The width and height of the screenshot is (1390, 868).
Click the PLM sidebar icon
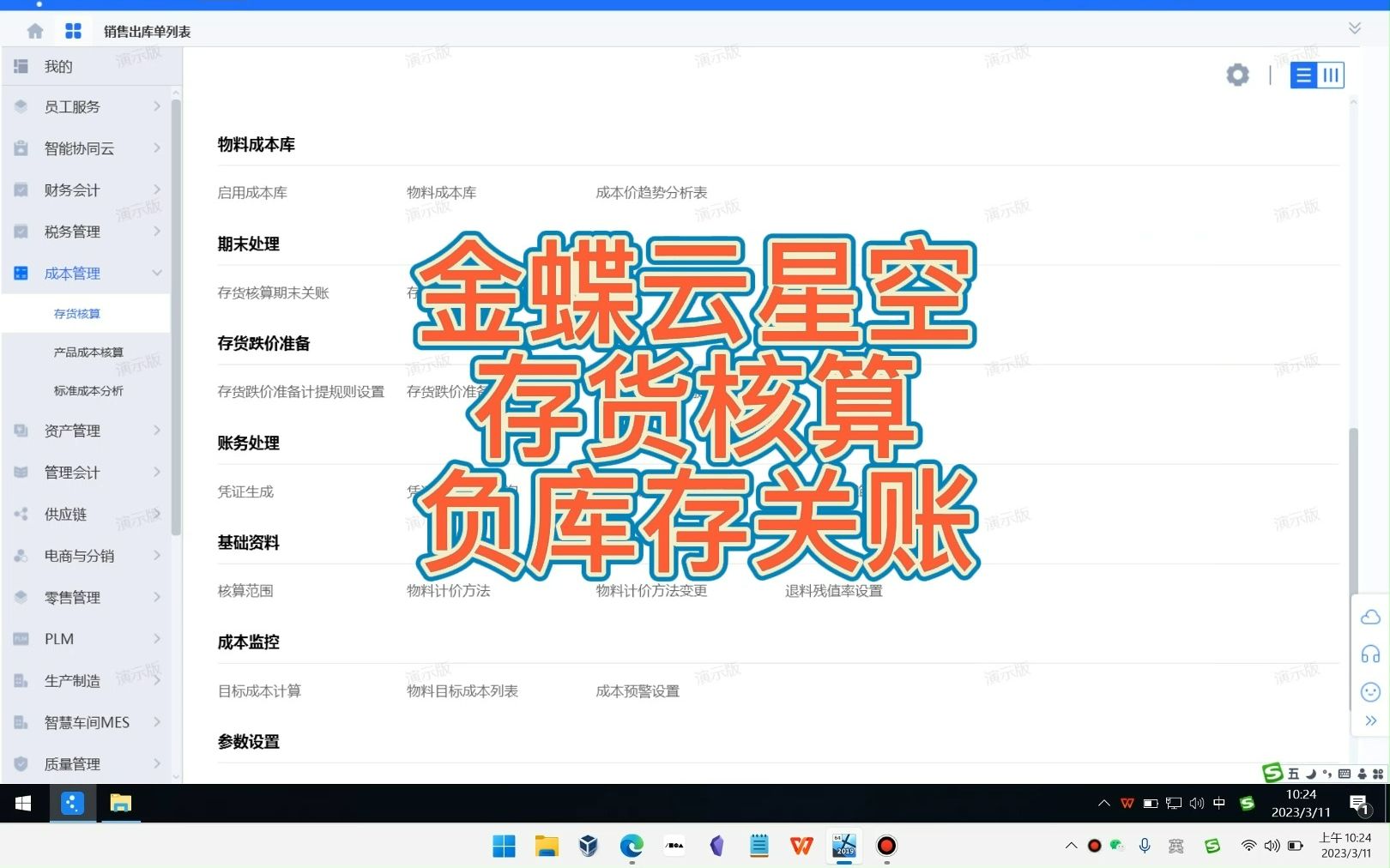pos(21,639)
